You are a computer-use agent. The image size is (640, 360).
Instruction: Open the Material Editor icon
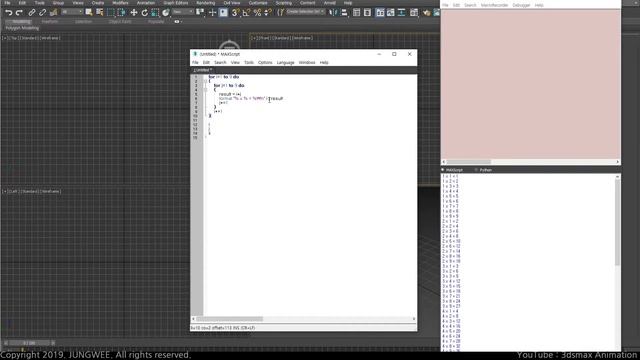[414, 13]
